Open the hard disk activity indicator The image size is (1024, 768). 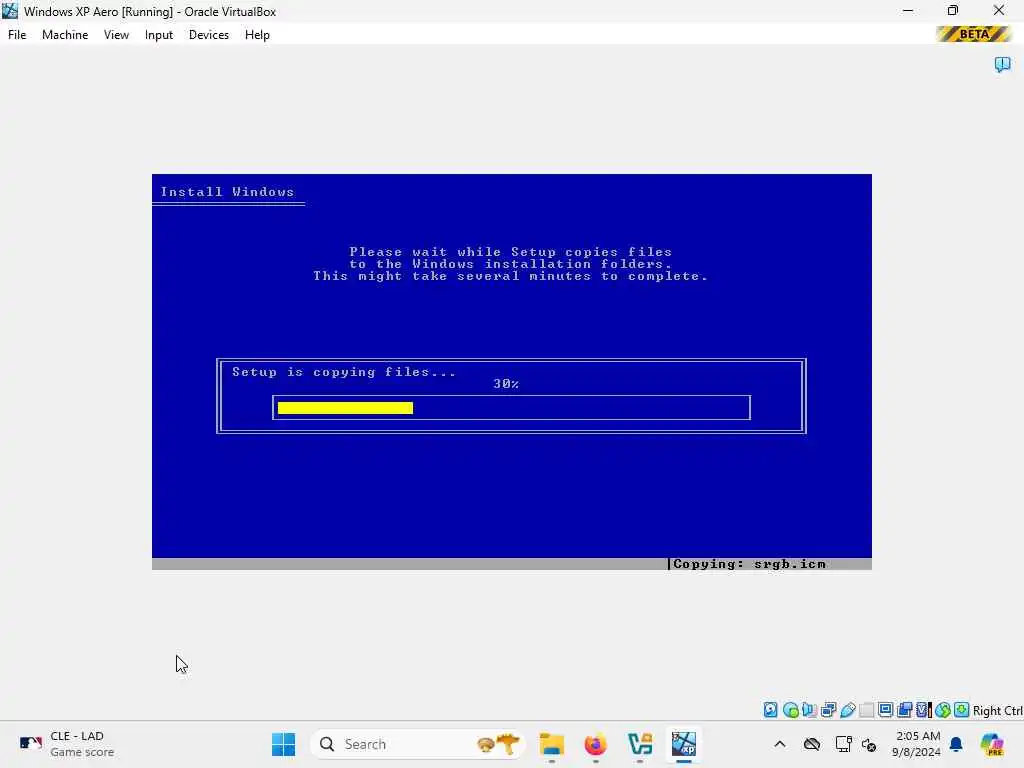[x=771, y=710]
